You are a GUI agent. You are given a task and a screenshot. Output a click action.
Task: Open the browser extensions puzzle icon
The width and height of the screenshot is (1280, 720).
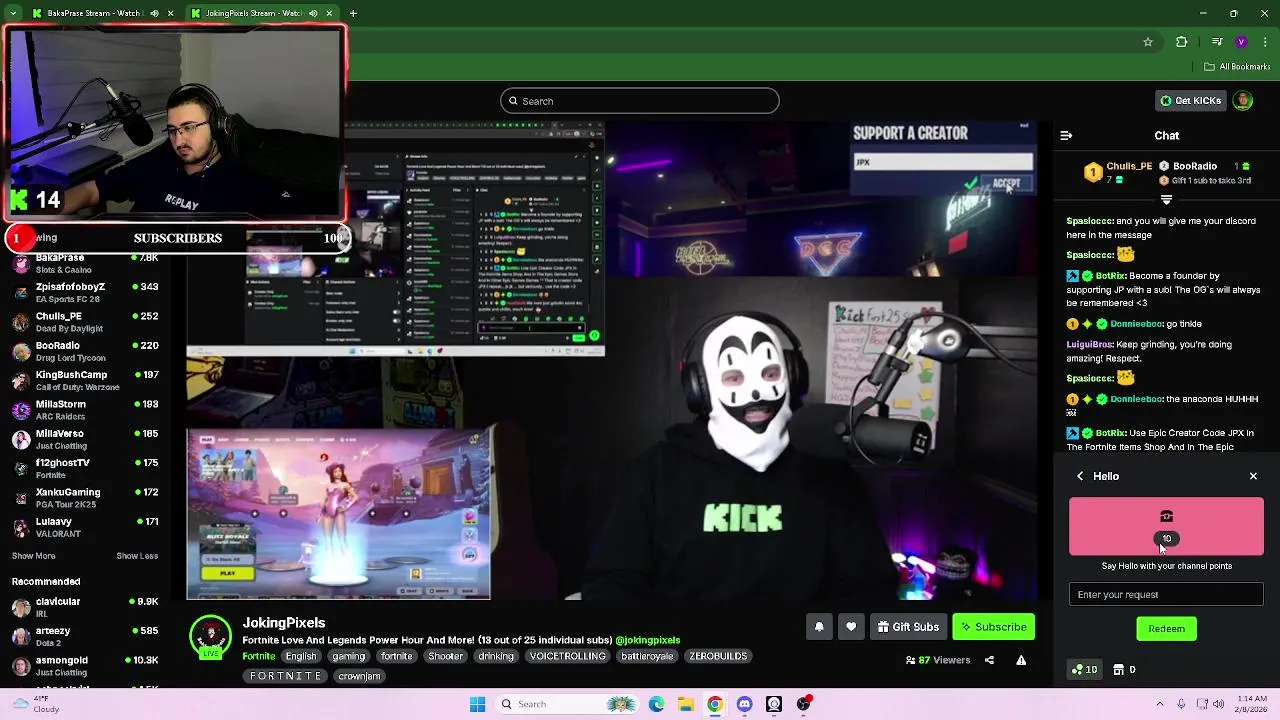(x=1182, y=42)
